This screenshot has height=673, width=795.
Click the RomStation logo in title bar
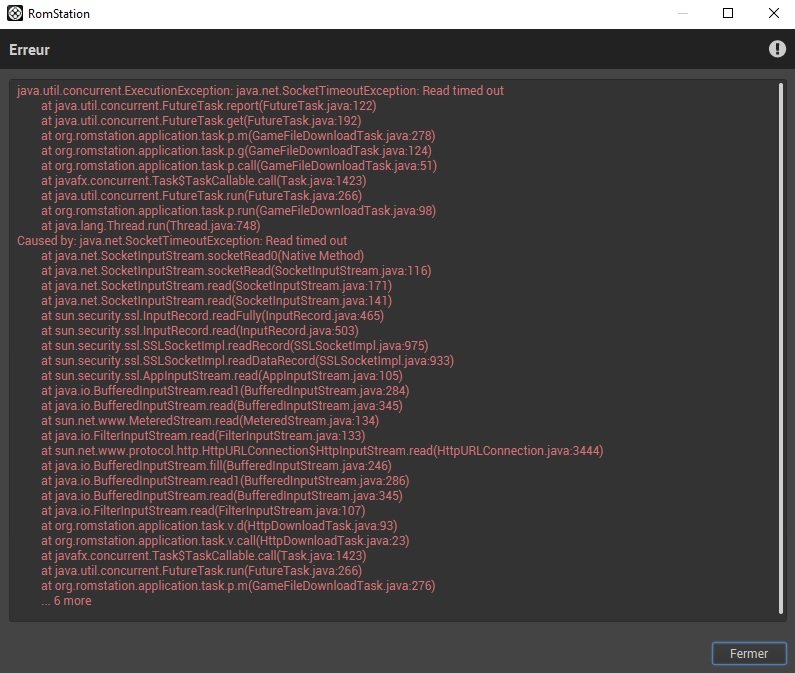pyautogui.click(x=14, y=14)
